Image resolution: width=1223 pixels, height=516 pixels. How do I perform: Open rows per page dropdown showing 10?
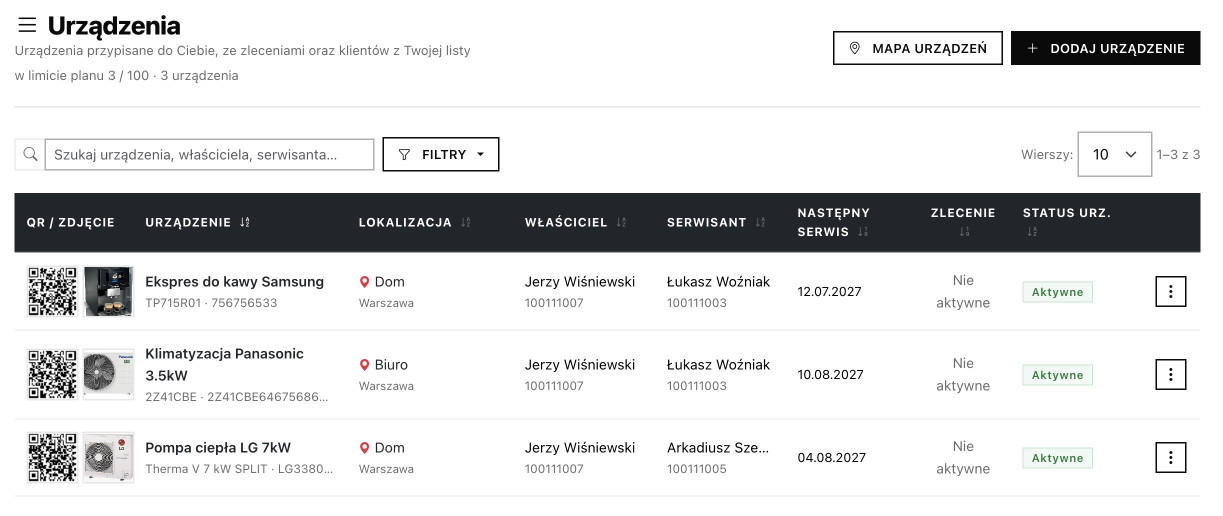click(1115, 155)
